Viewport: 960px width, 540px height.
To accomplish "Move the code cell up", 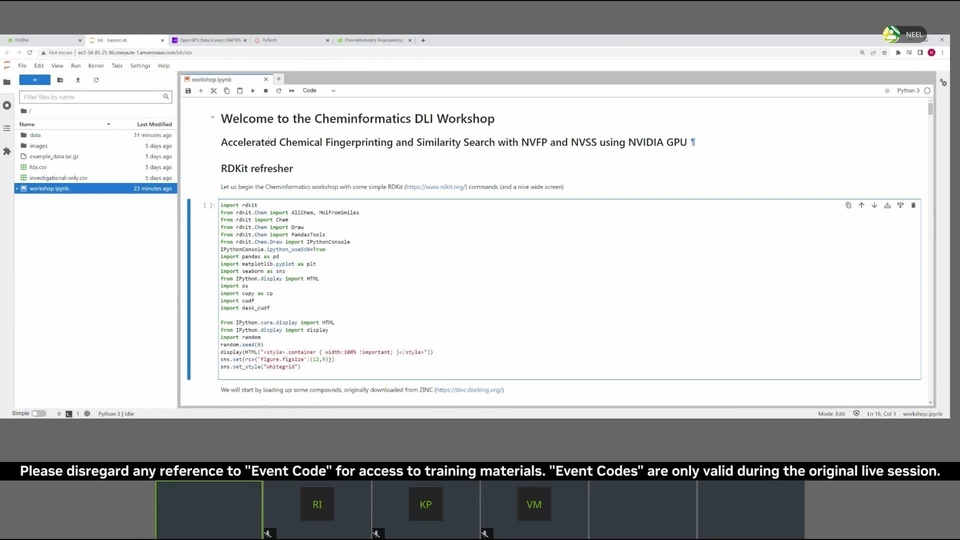I will coord(861,206).
